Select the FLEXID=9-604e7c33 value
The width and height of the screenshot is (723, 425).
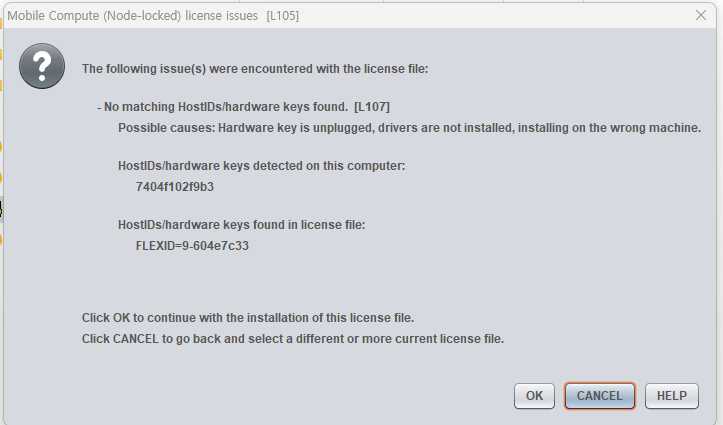coord(192,246)
